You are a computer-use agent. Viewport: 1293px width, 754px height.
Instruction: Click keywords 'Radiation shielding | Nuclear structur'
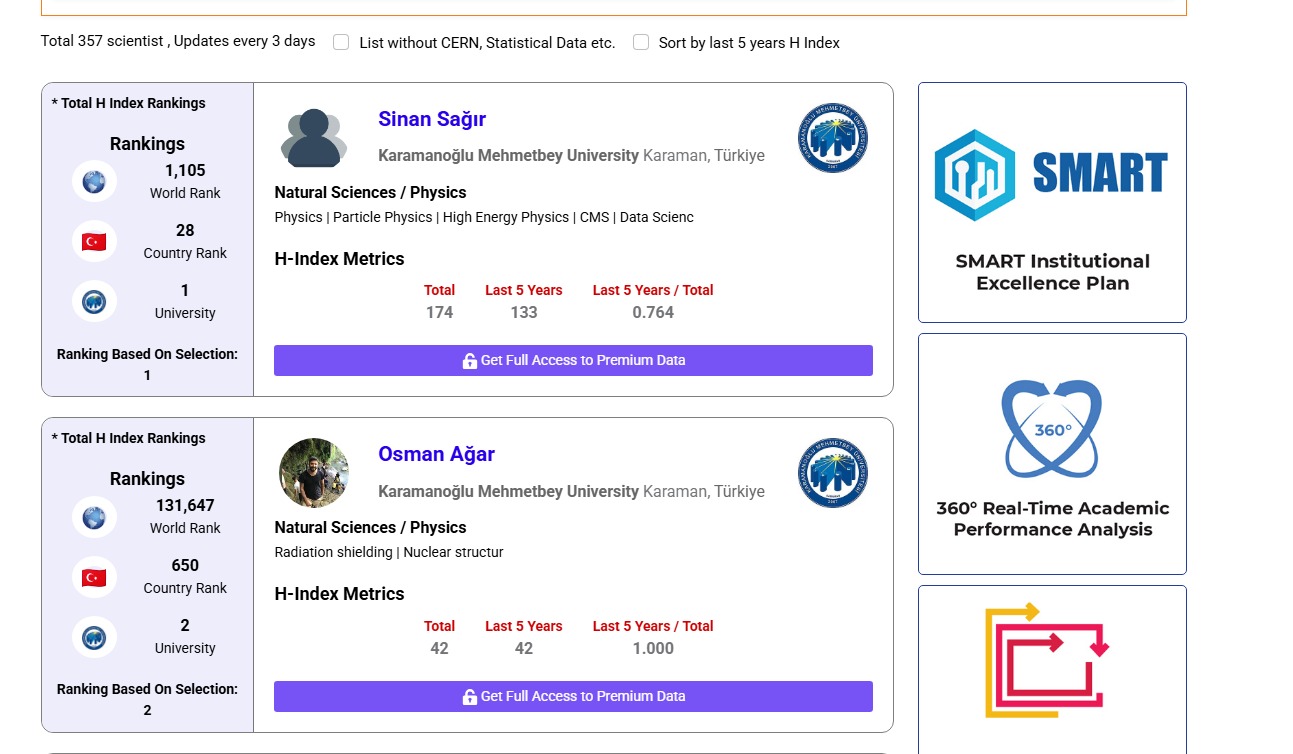click(389, 552)
